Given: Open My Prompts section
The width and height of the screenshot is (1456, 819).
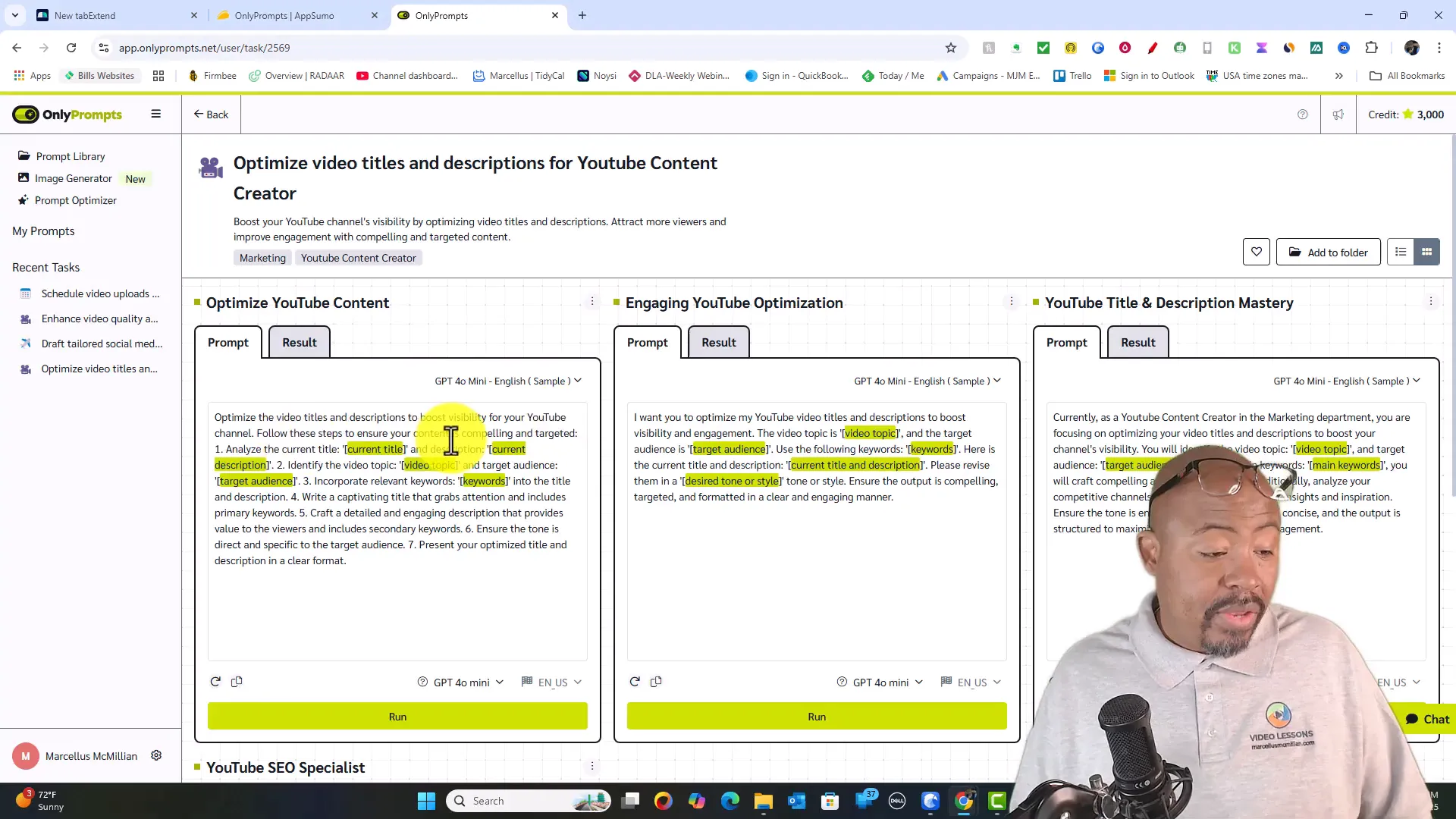Looking at the screenshot, I should pyautogui.click(x=43, y=231).
